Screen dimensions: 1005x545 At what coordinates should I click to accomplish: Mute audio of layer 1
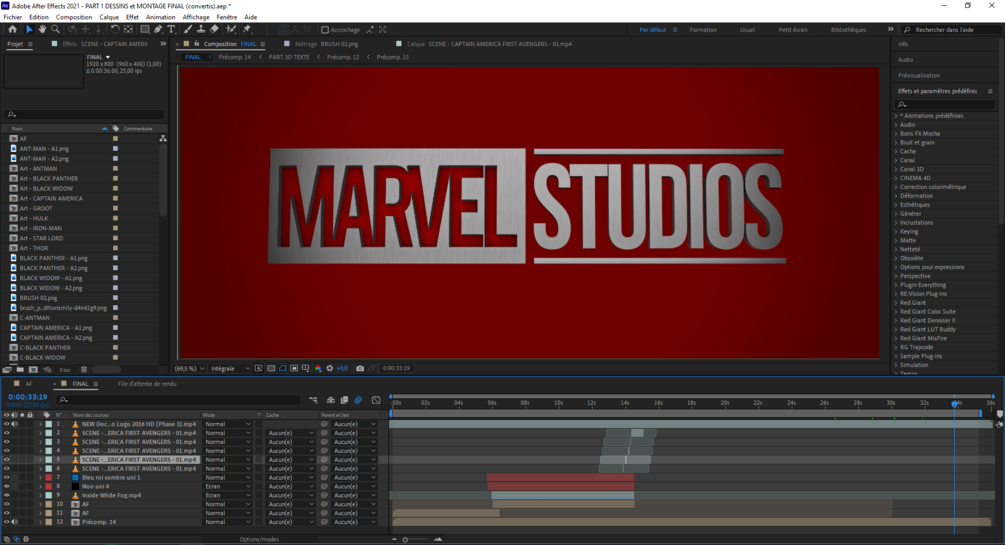point(14,424)
